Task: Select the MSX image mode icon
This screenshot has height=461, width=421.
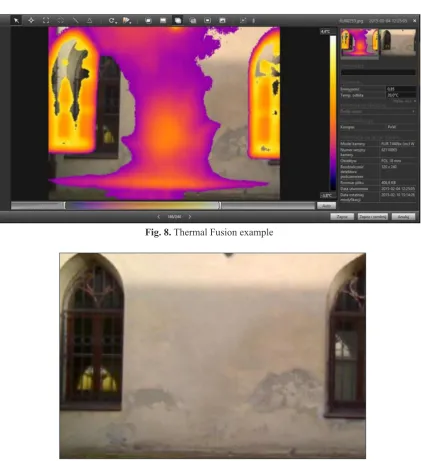Action: pyautogui.click(x=222, y=21)
